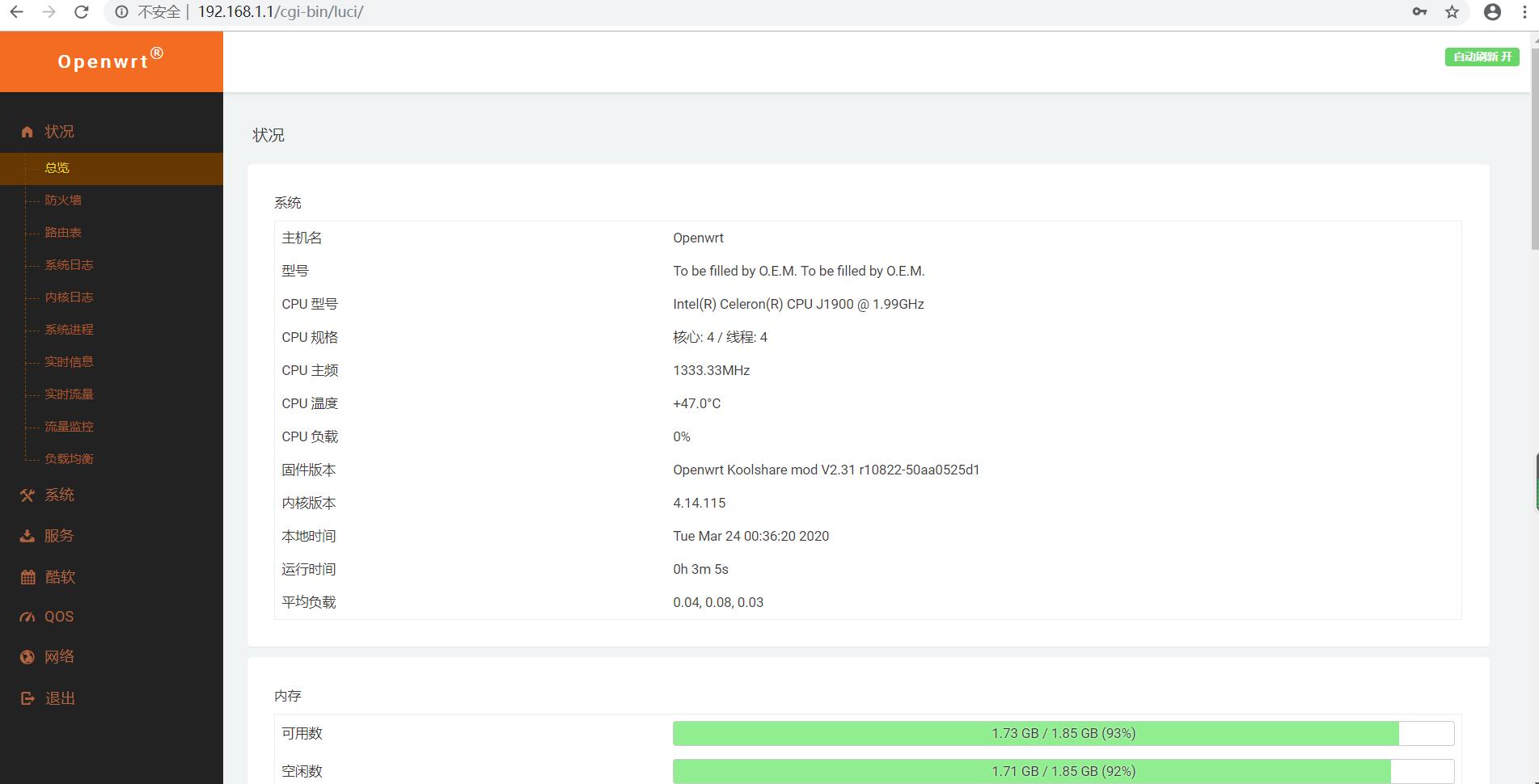Click the local time value Tue Mar 24 00:36:20 2020

pos(750,536)
